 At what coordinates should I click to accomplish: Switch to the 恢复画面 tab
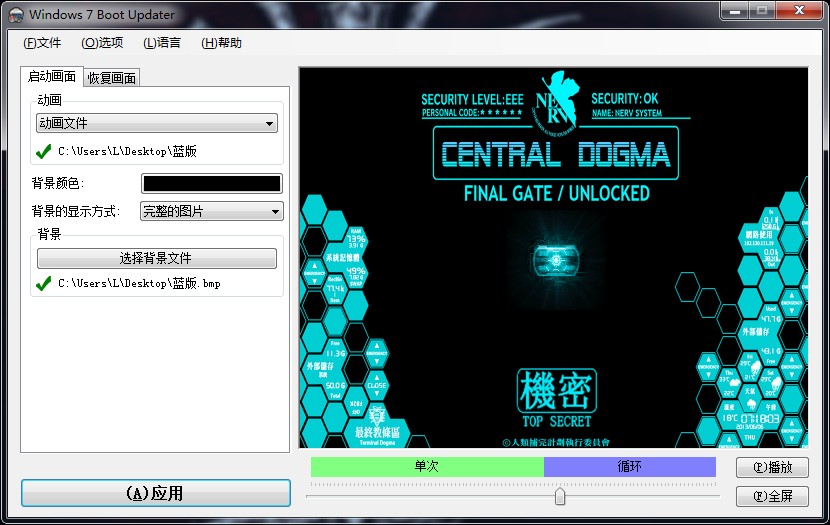(x=112, y=78)
